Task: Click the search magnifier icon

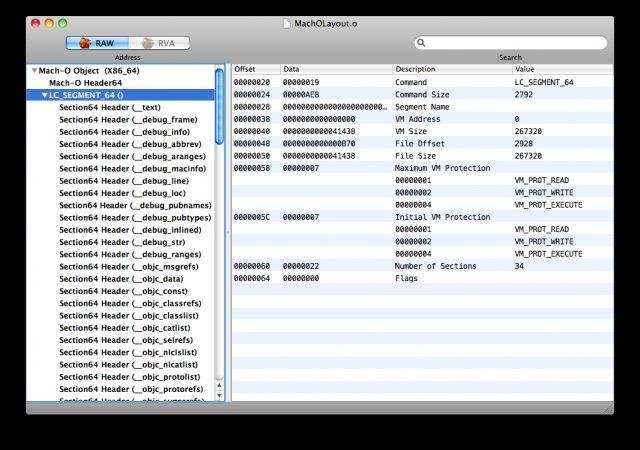Action: [x=421, y=42]
